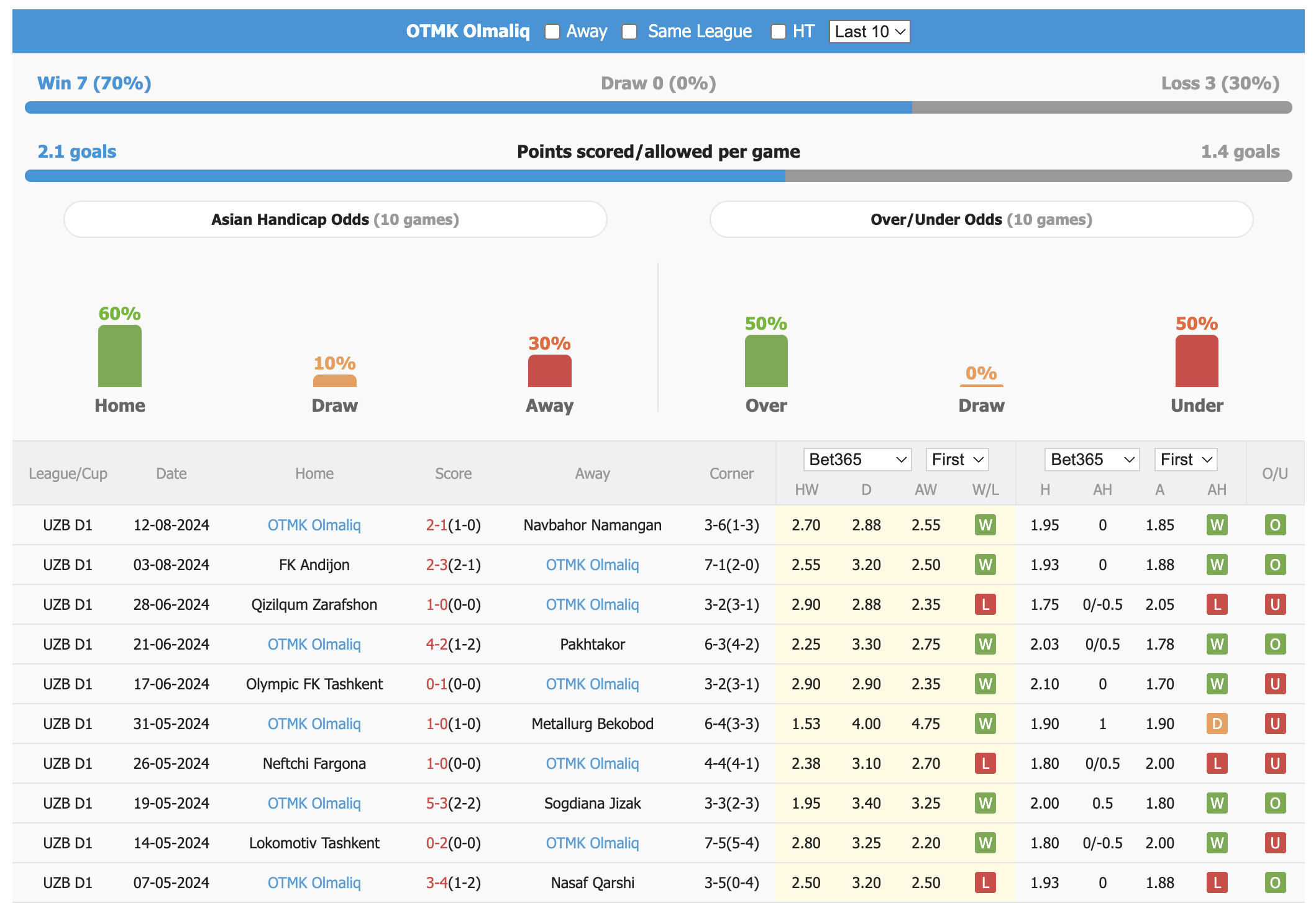This screenshot has height=903, width=1316.
Task: Click the red L W/L badge in 26-05-2024 row
Action: (985, 763)
